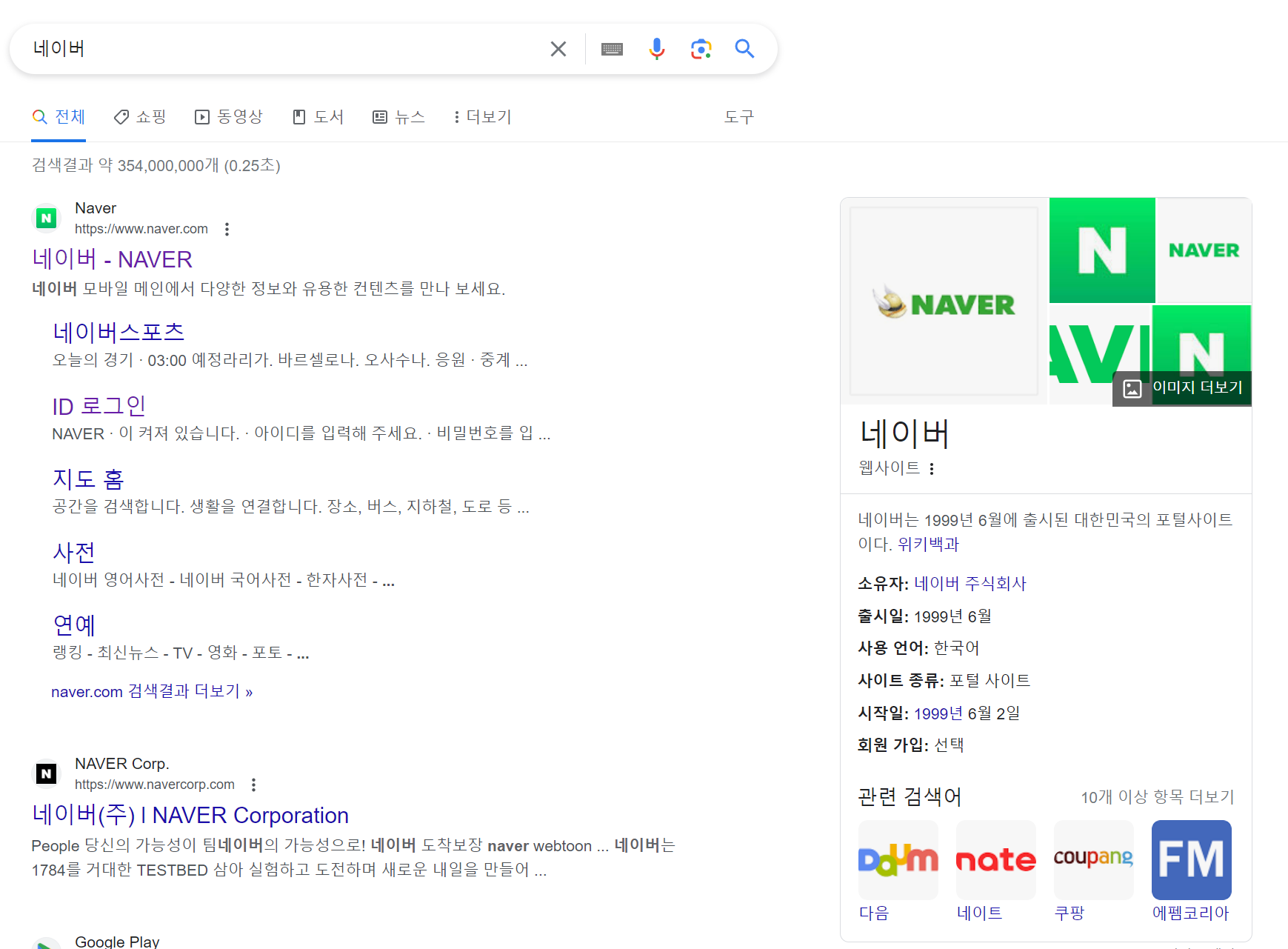Click the black NAVER Corp. favicon
Image resolution: width=1288 pixels, height=949 pixels.
(x=47, y=773)
